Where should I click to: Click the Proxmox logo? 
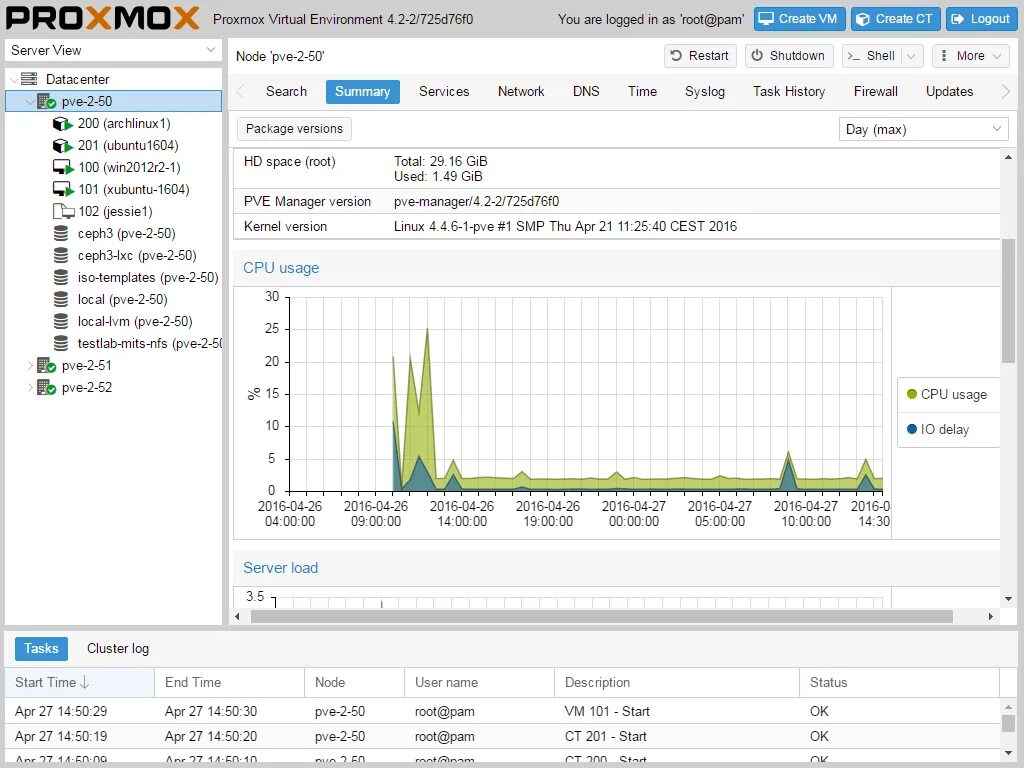click(103, 18)
